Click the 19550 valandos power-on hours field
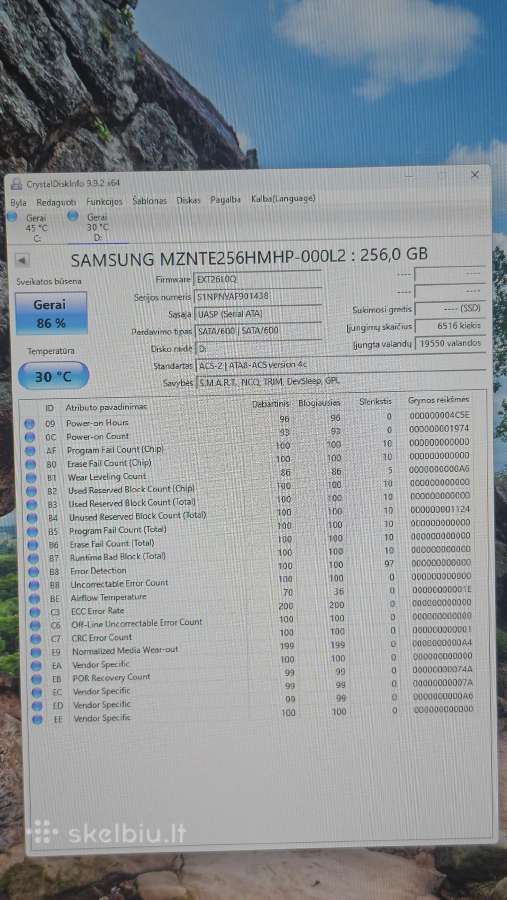This screenshot has height=900, width=507. [449, 344]
